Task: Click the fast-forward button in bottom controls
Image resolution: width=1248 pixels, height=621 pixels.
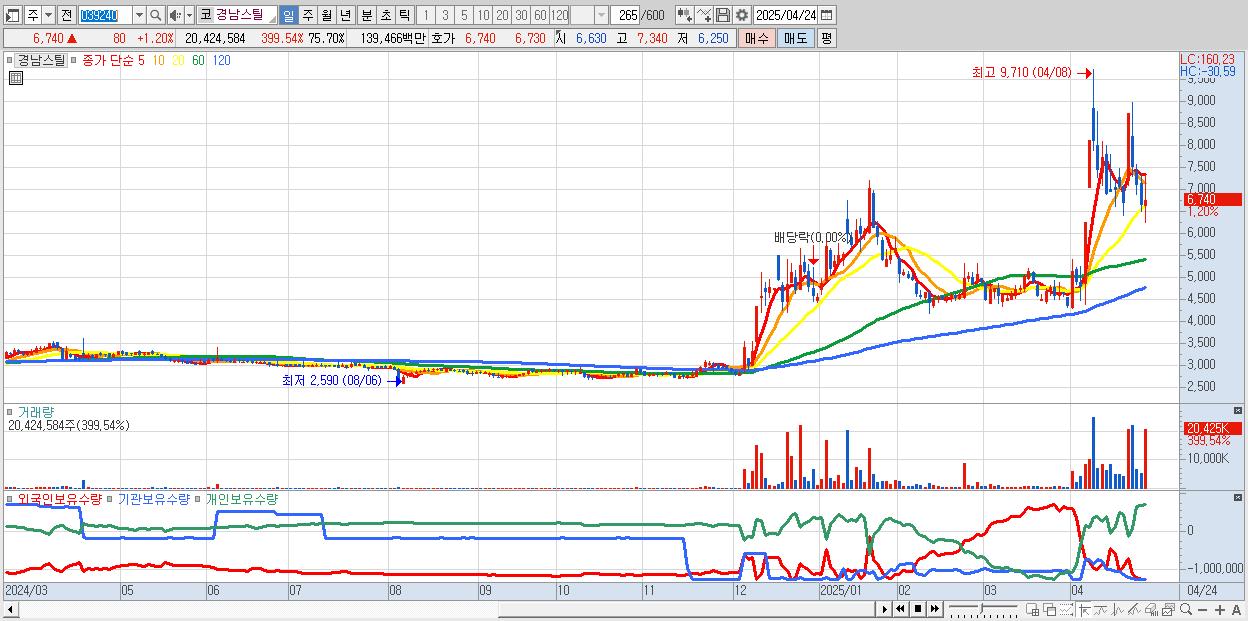Action: 934,609
